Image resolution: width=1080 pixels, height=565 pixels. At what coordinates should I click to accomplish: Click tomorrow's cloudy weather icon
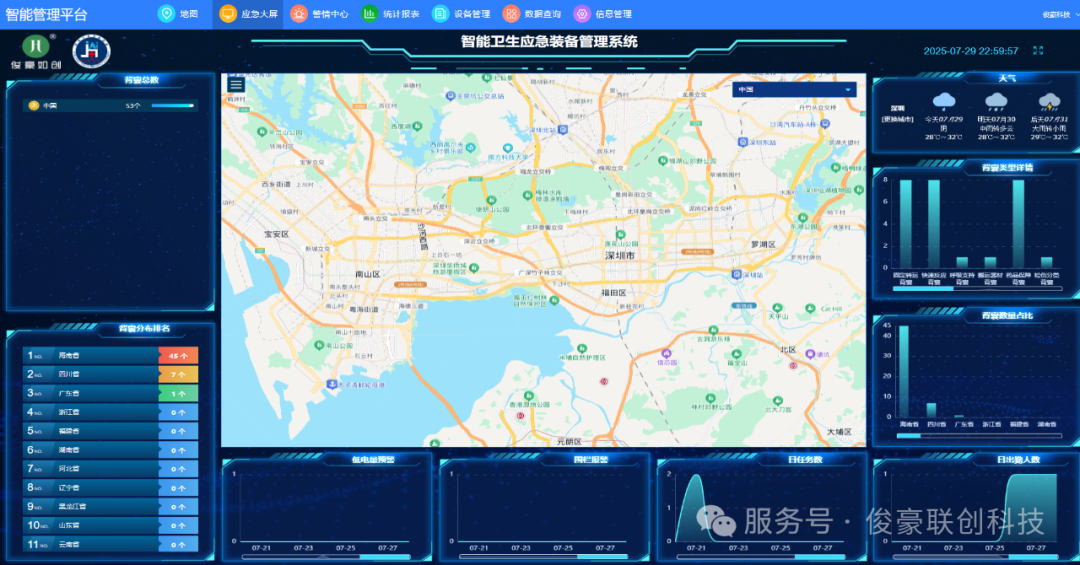pos(996,101)
